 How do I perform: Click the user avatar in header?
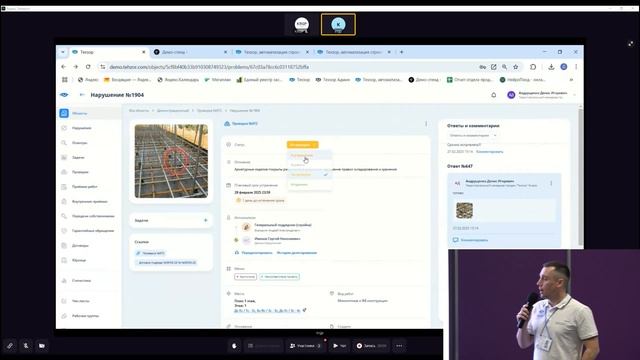coord(511,95)
